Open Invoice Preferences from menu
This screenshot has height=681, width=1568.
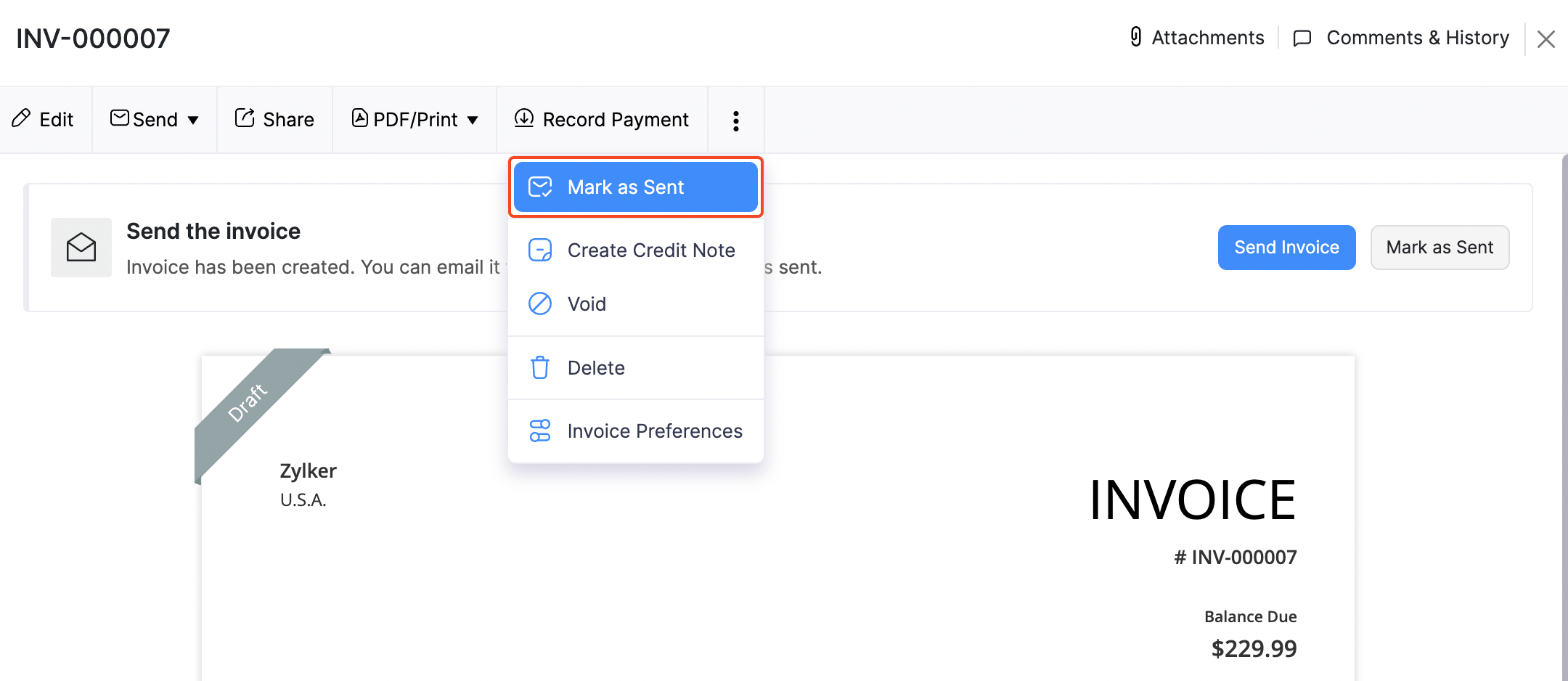point(654,431)
